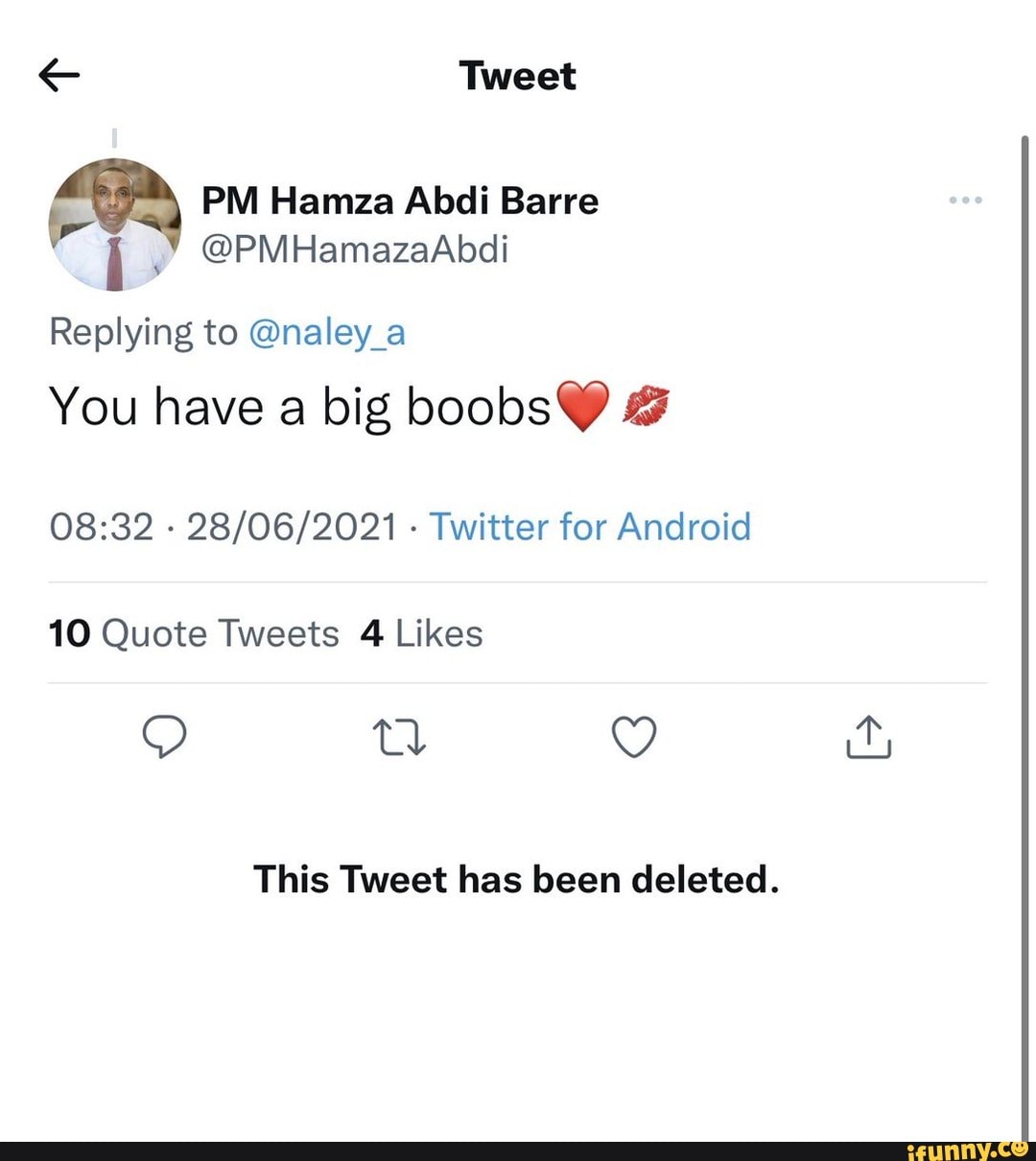Click the 08:32 timestamp
The width and height of the screenshot is (1036, 1161).
tap(101, 527)
